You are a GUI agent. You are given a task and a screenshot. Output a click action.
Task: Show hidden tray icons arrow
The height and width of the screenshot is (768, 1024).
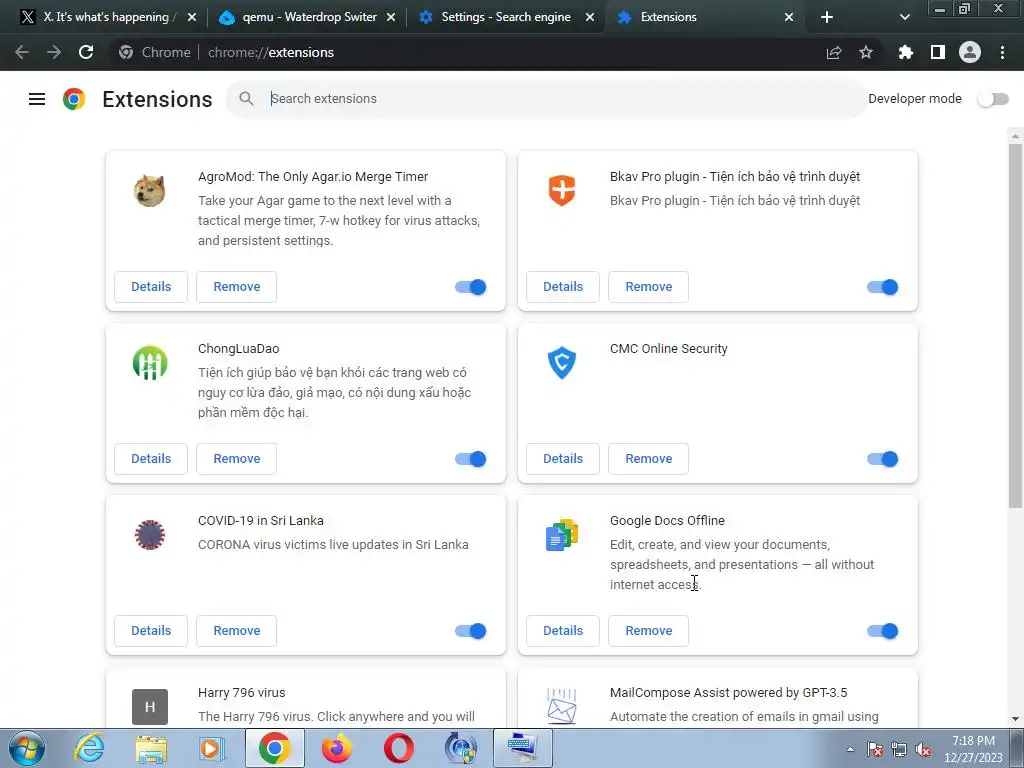coord(850,750)
